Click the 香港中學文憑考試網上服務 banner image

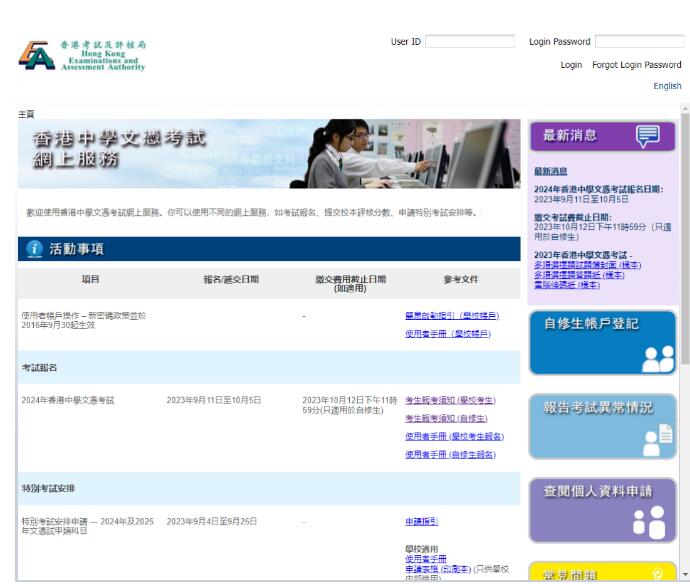pyautogui.click(x=269, y=154)
